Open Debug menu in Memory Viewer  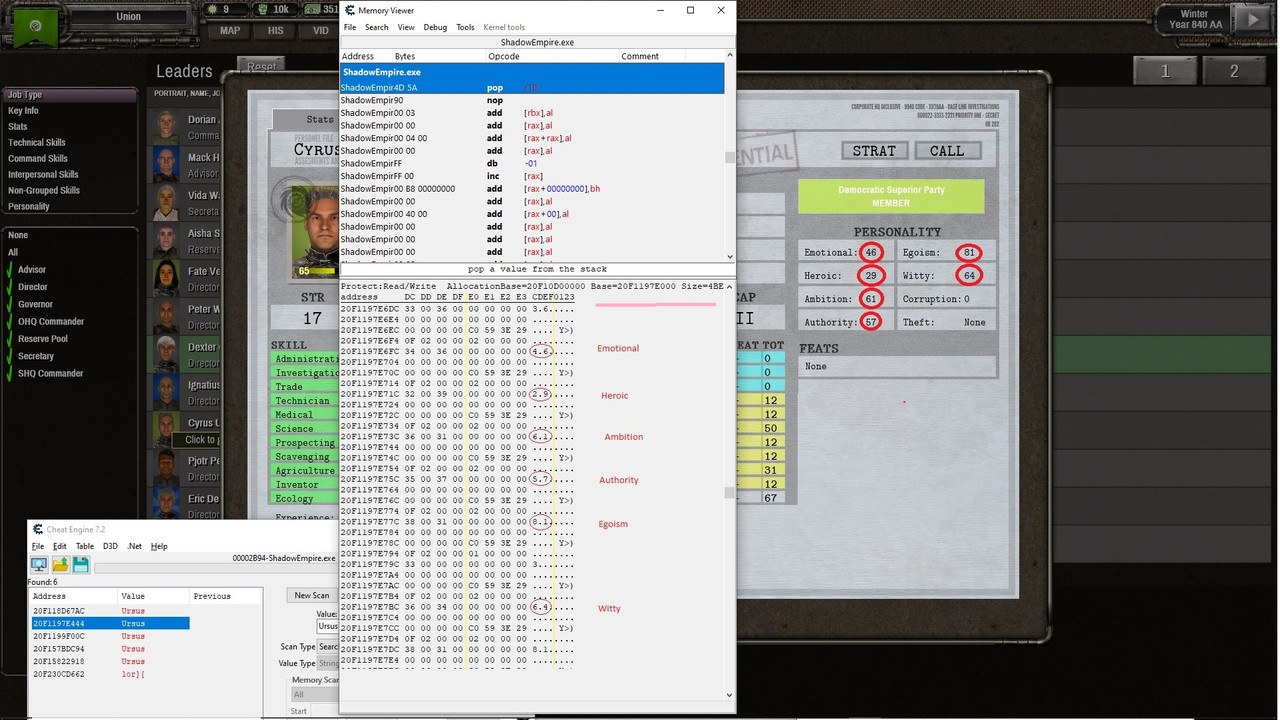435,27
